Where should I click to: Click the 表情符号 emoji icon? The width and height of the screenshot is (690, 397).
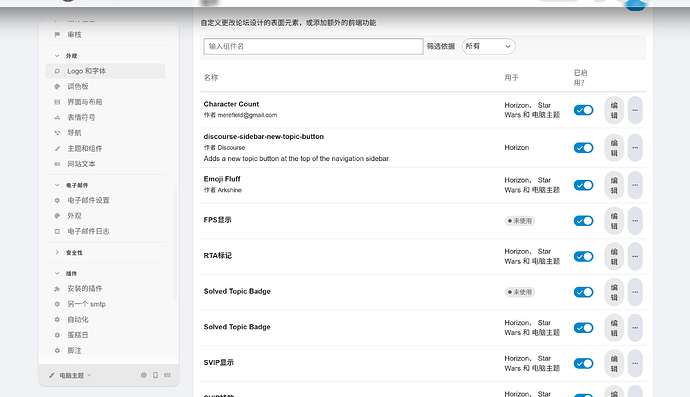tap(57, 118)
